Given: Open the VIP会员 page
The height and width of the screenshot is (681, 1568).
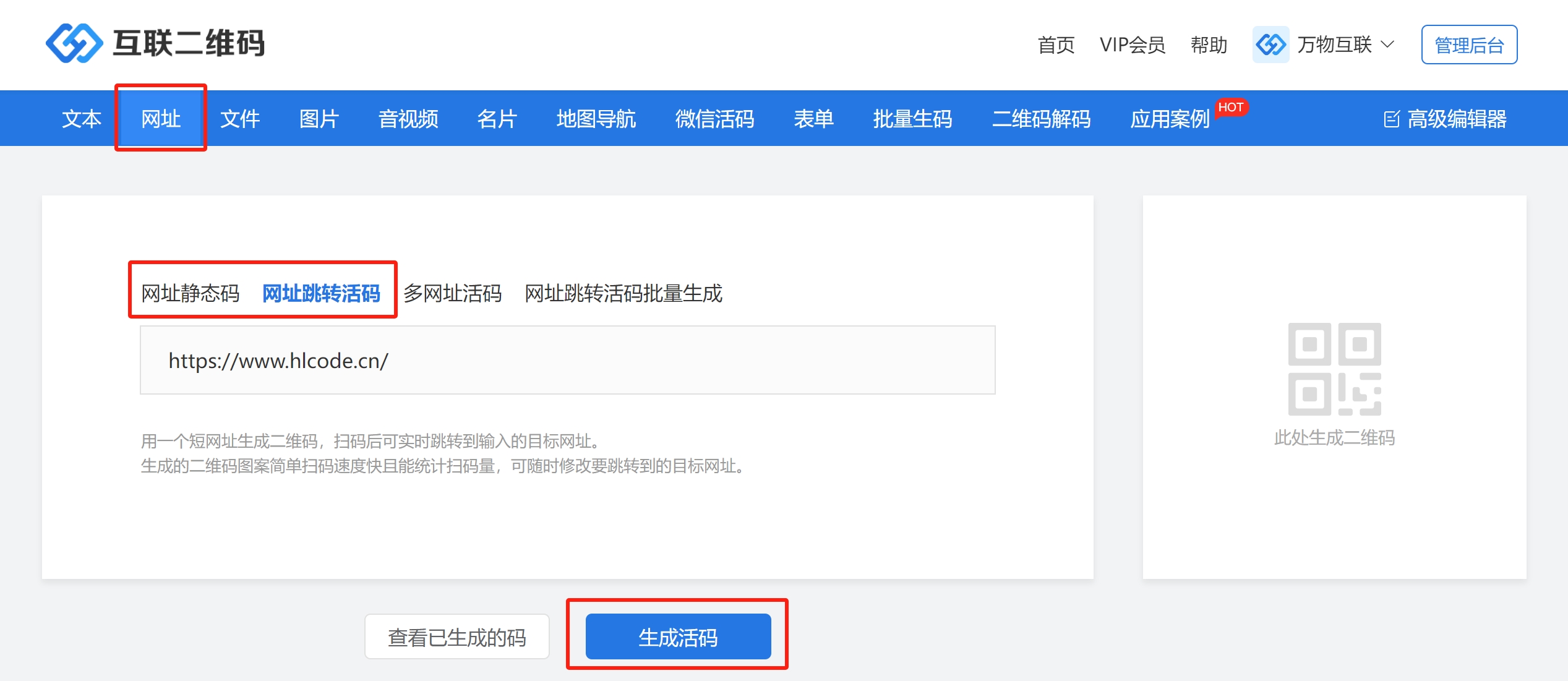Looking at the screenshot, I should pos(1133,45).
